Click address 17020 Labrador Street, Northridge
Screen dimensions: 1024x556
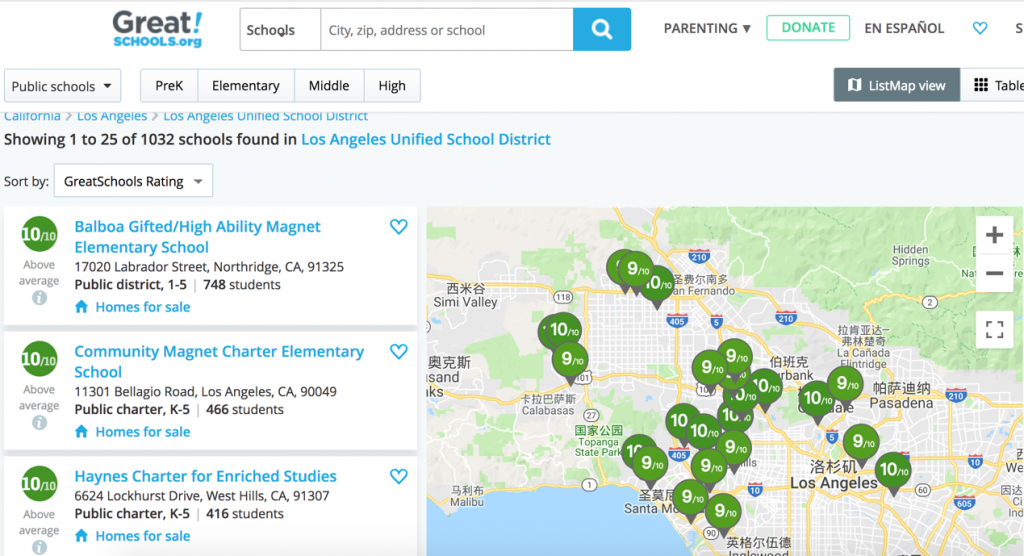(x=209, y=267)
